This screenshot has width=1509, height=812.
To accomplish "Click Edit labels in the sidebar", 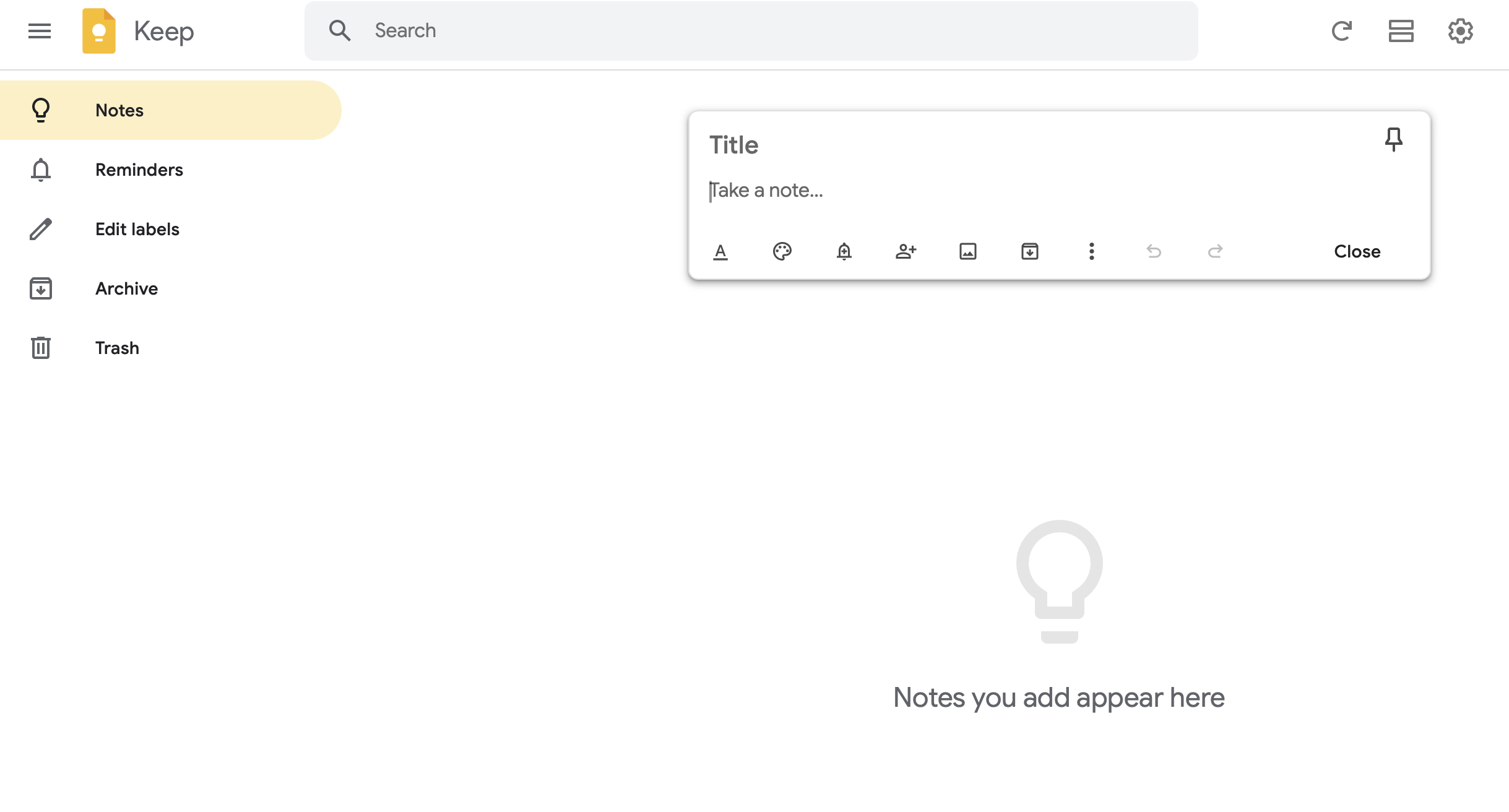I will 137,229.
